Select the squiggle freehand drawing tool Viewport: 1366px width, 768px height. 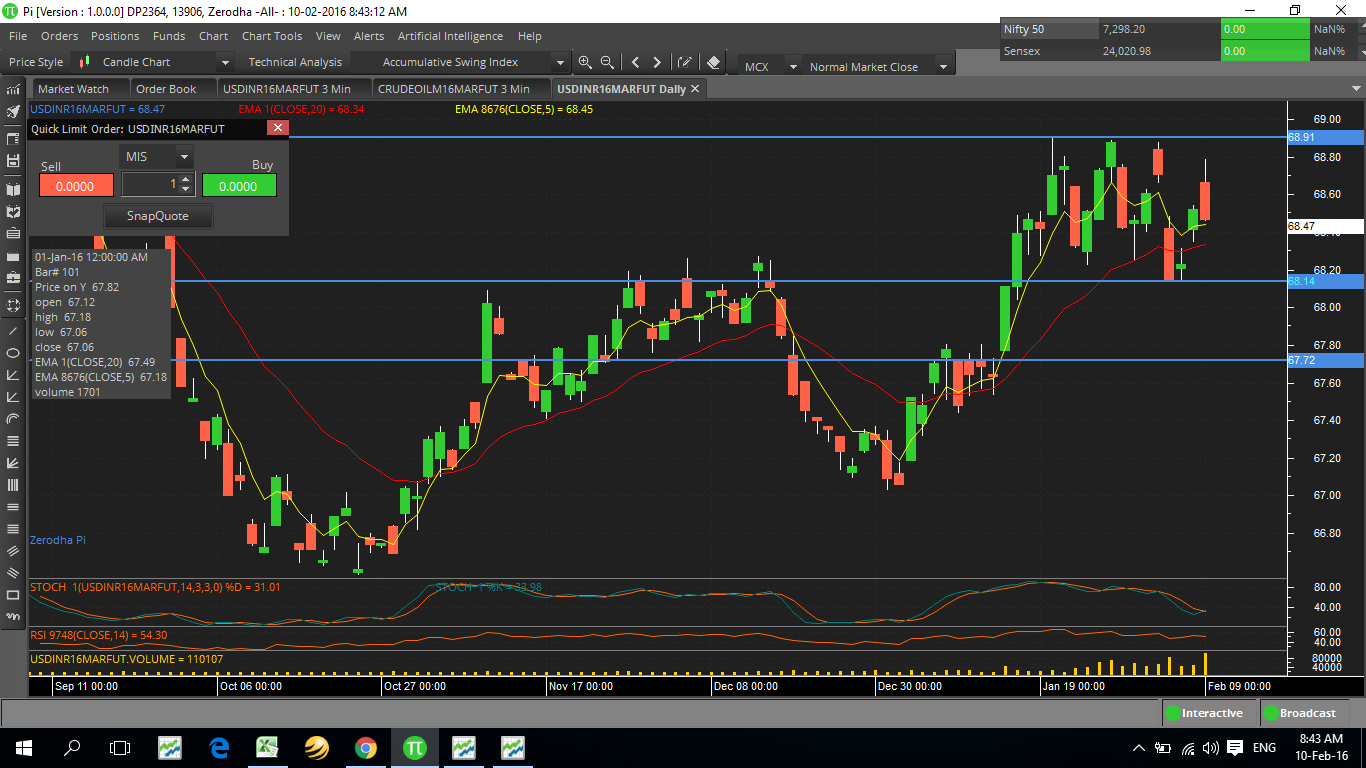pyautogui.click(x=13, y=617)
